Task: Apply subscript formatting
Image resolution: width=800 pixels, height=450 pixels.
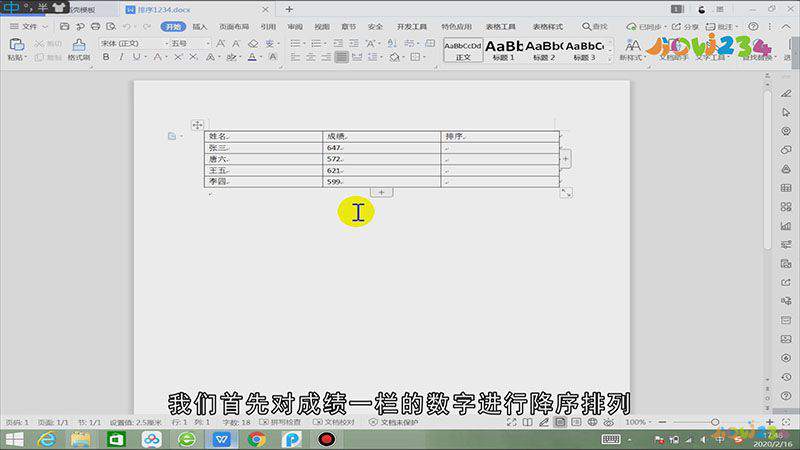Action: (x=193, y=57)
